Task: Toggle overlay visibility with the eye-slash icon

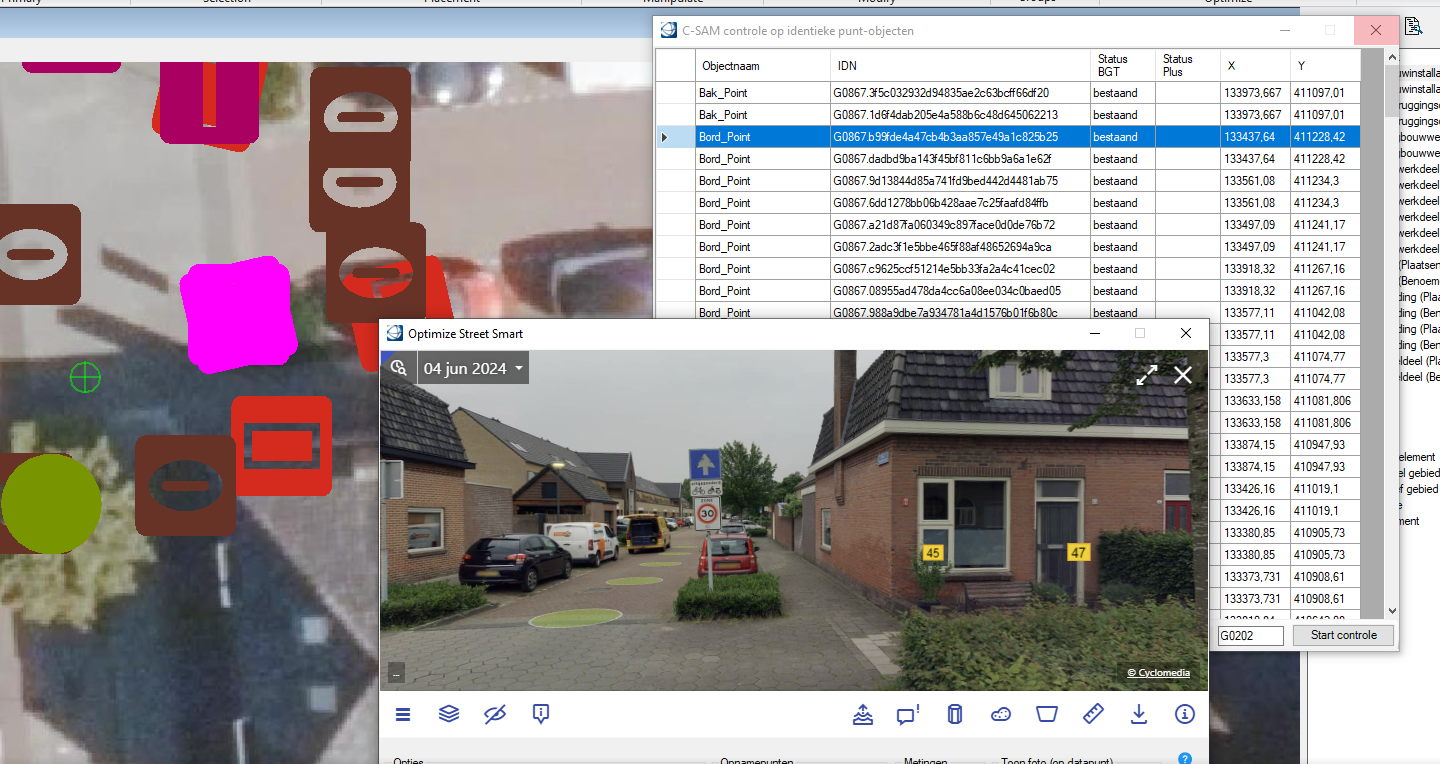Action: pos(494,714)
